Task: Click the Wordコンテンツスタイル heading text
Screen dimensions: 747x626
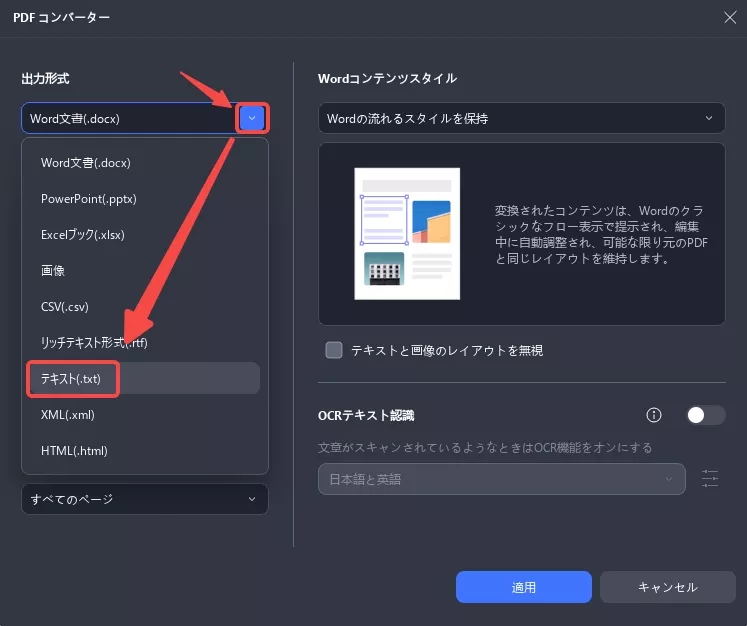Action: pos(387,79)
